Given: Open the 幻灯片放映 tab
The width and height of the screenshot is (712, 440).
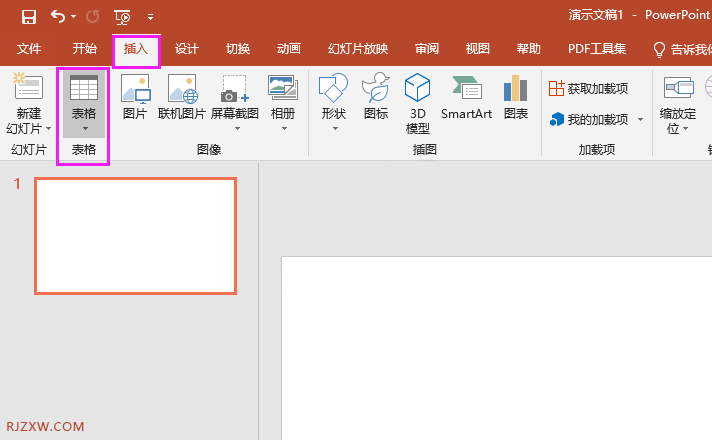Looking at the screenshot, I should 358,49.
